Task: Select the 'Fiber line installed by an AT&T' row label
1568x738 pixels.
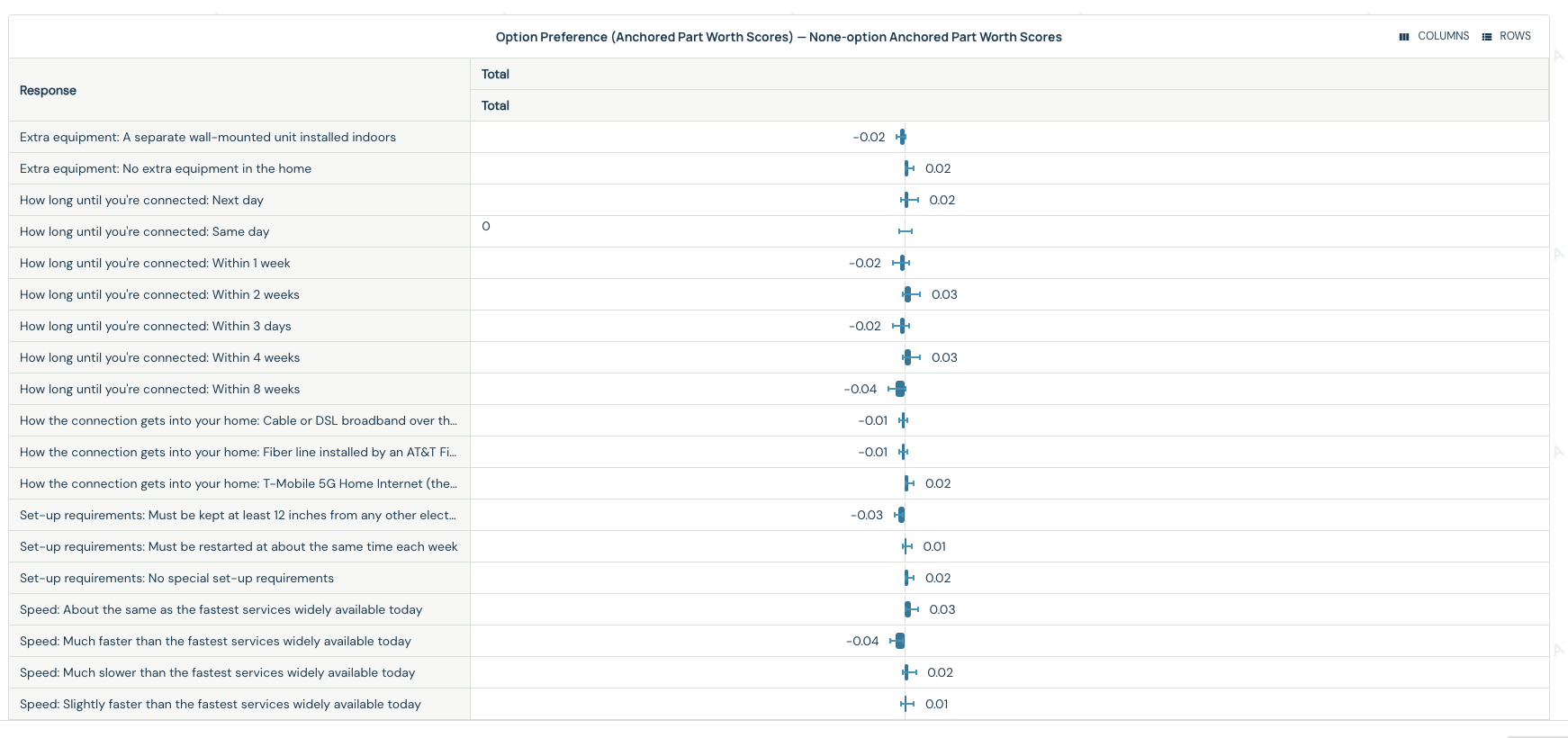Action: click(x=239, y=452)
